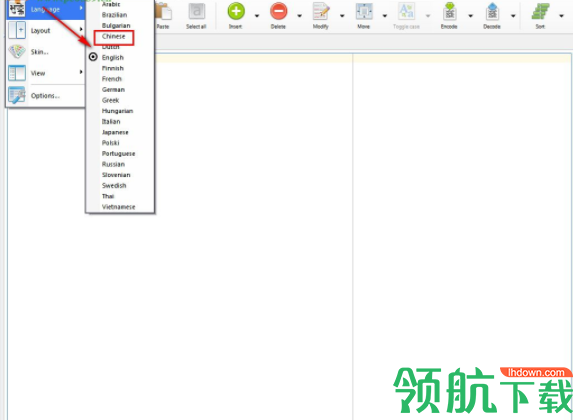Choose Finnish from the language list
Screen dimensions: 573x420
click(x=113, y=68)
